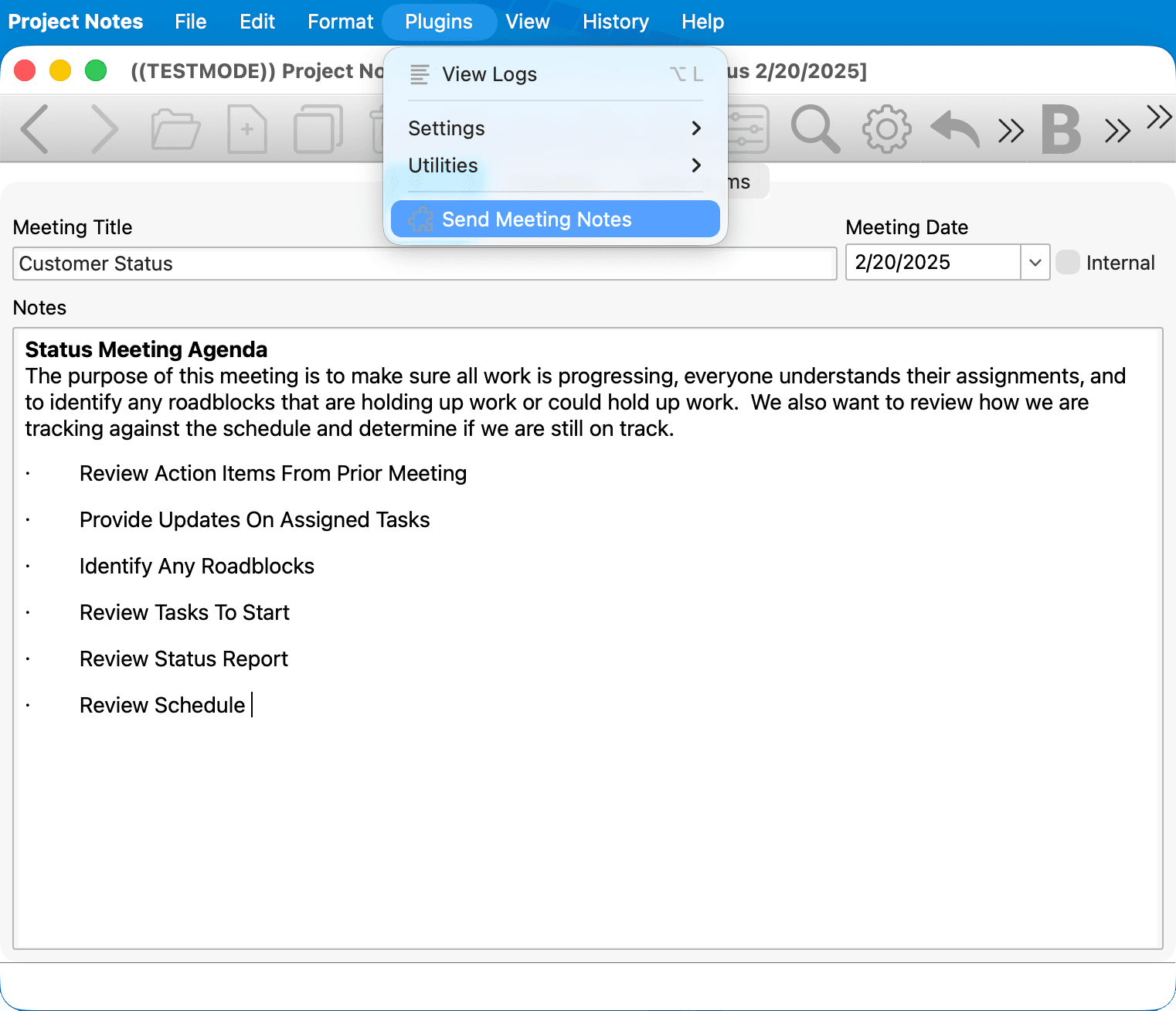
Task: Open the Meeting Date dropdown arrow
Action: (x=1035, y=262)
